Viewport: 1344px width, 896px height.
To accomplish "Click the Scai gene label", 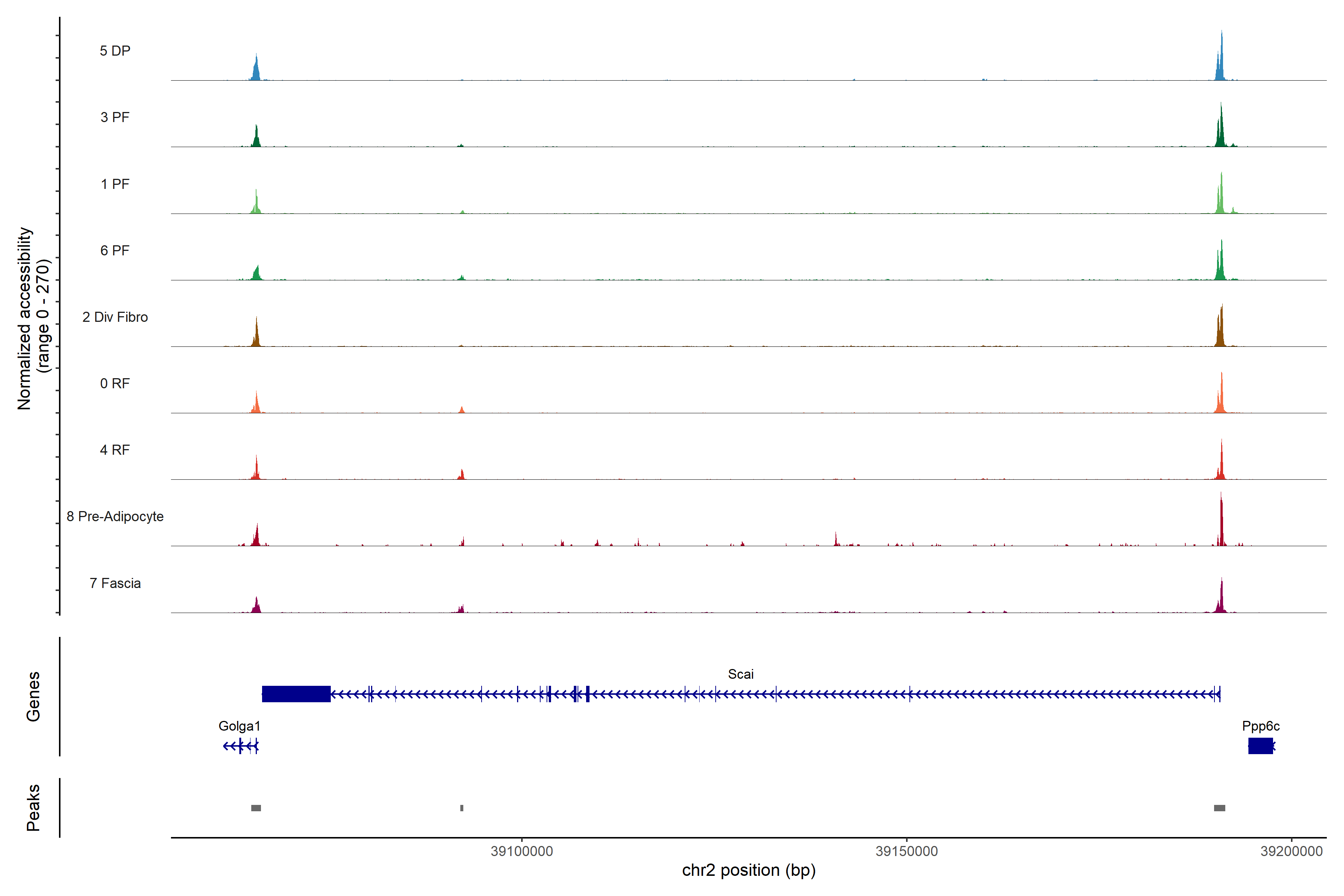I will 741,674.
